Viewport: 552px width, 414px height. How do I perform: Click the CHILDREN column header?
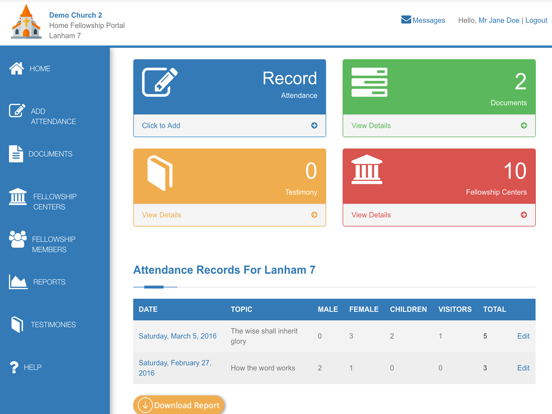[408, 309]
